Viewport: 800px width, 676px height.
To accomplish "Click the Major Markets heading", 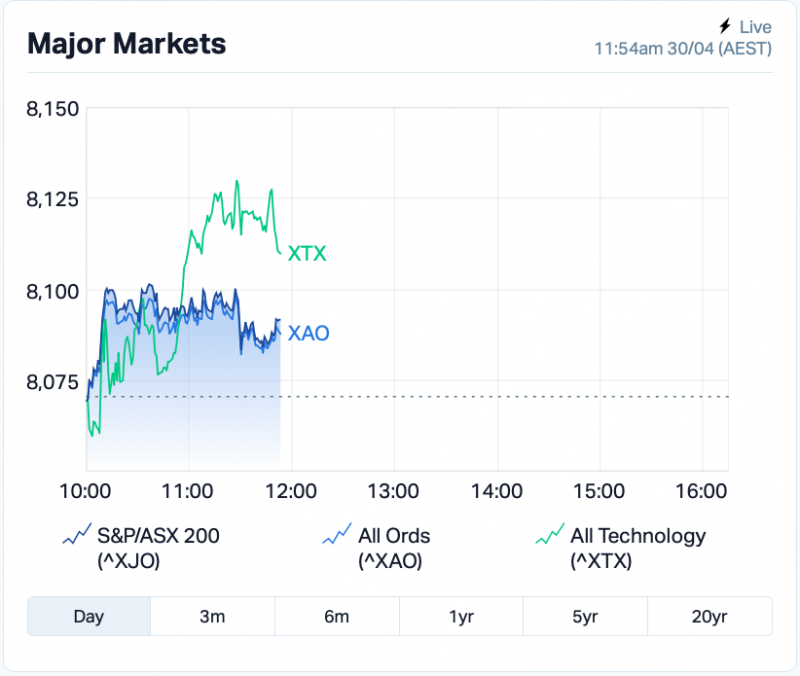I will (126, 44).
